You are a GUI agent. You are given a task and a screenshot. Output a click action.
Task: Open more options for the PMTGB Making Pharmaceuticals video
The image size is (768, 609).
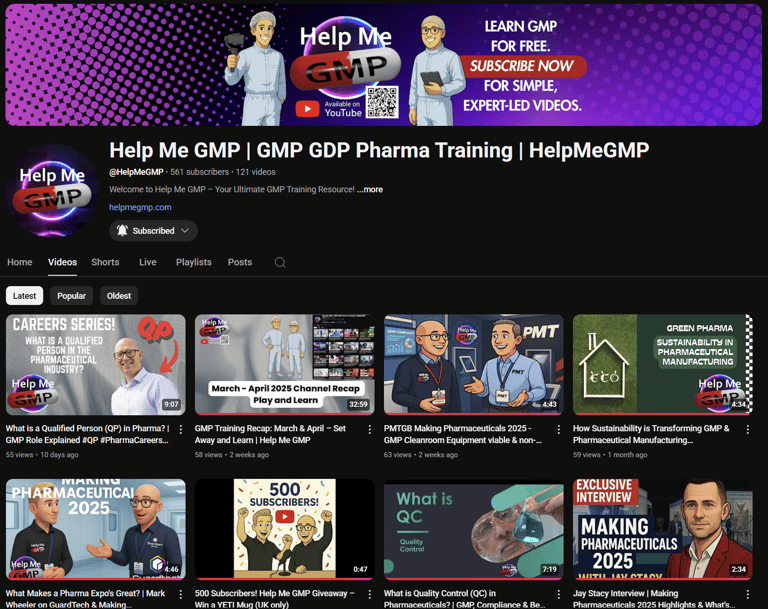click(559, 429)
